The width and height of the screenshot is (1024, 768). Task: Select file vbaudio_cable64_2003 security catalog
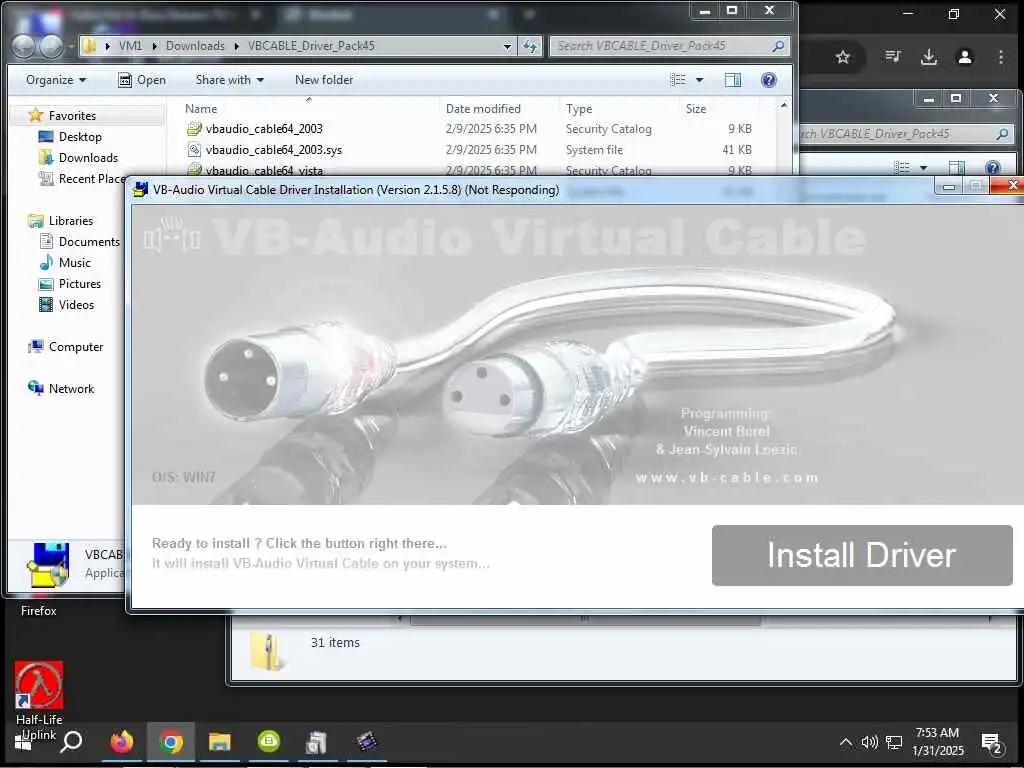(x=264, y=129)
